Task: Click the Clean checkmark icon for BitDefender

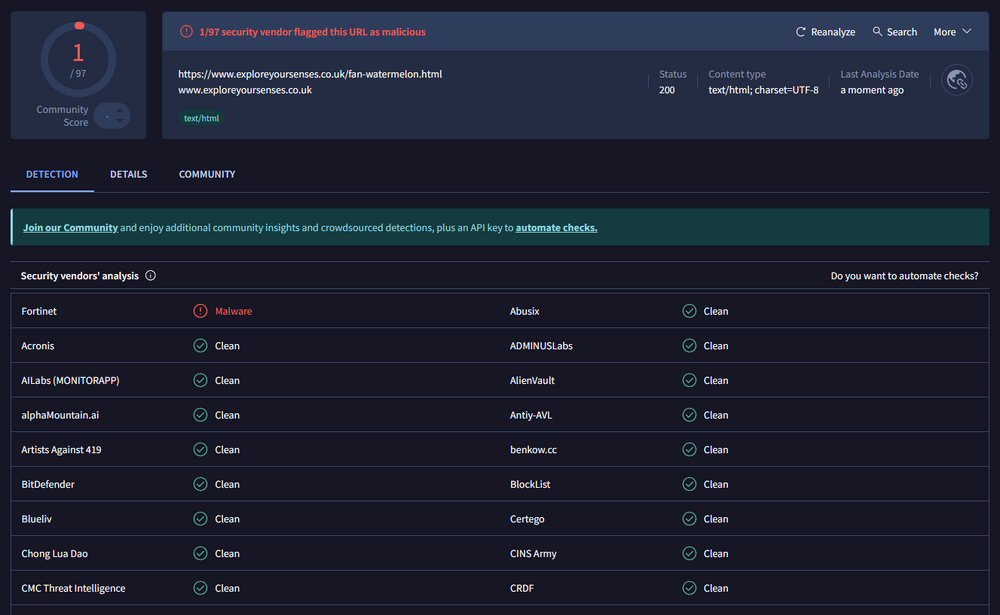Action: tap(200, 484)
